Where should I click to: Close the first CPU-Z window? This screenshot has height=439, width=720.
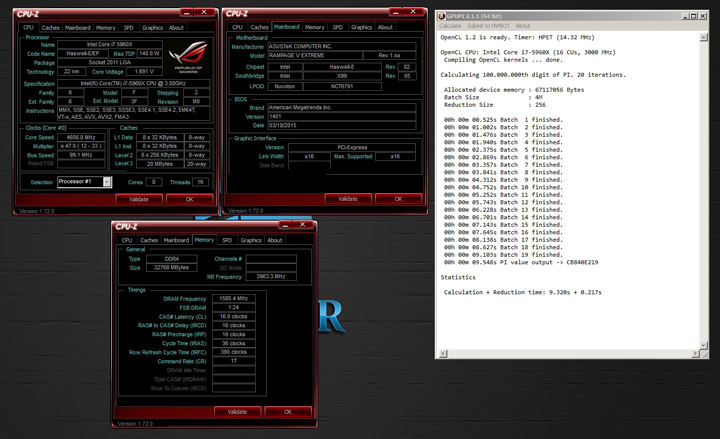[x=204, y=12]
